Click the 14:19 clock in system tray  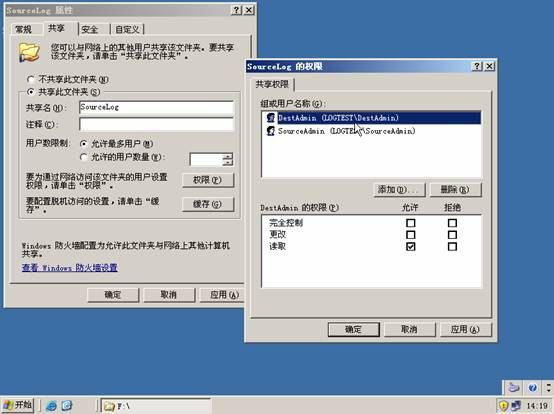(x=537, y=406)
